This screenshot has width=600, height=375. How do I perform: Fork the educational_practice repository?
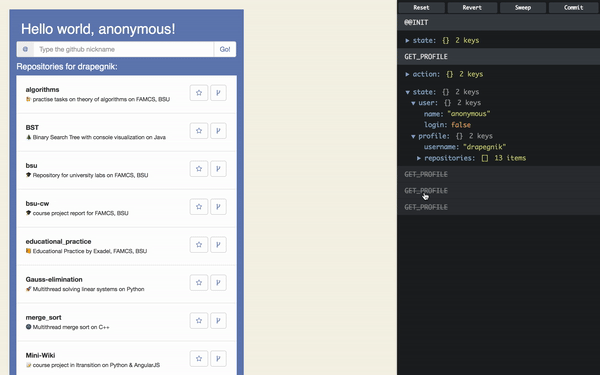[x=218, y=245]
